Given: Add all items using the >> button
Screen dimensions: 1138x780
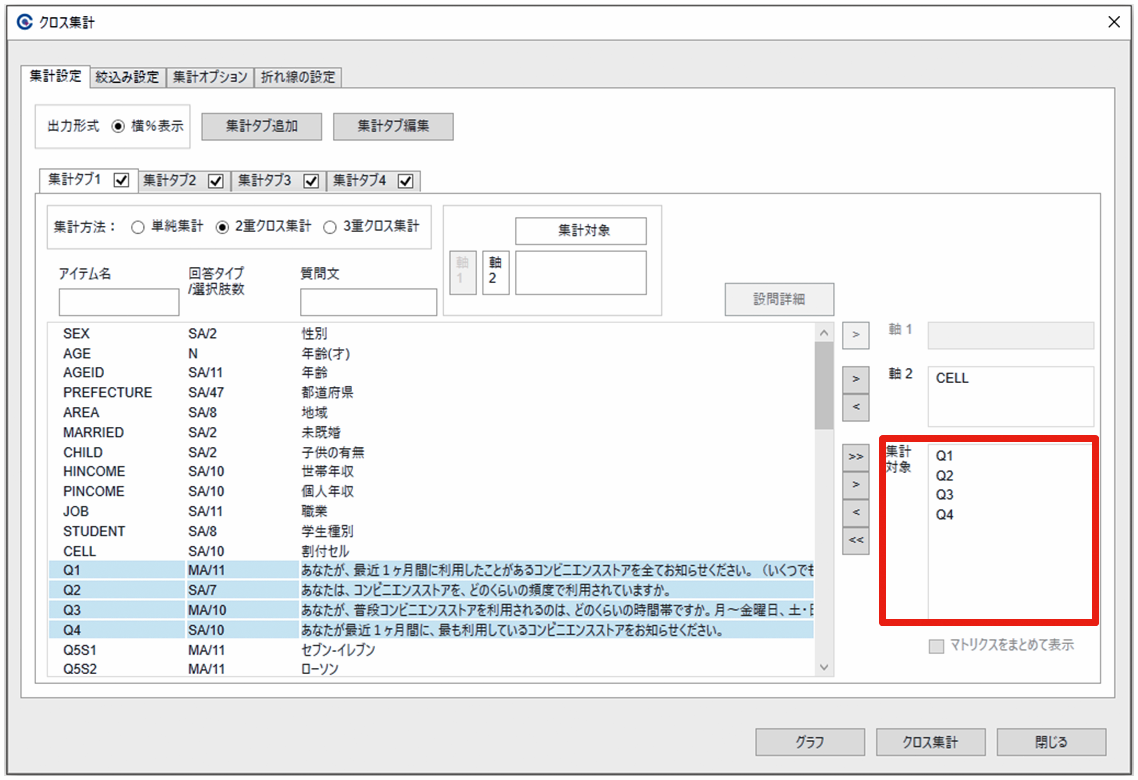Looking at the screenshot, I should click(855, 456).
